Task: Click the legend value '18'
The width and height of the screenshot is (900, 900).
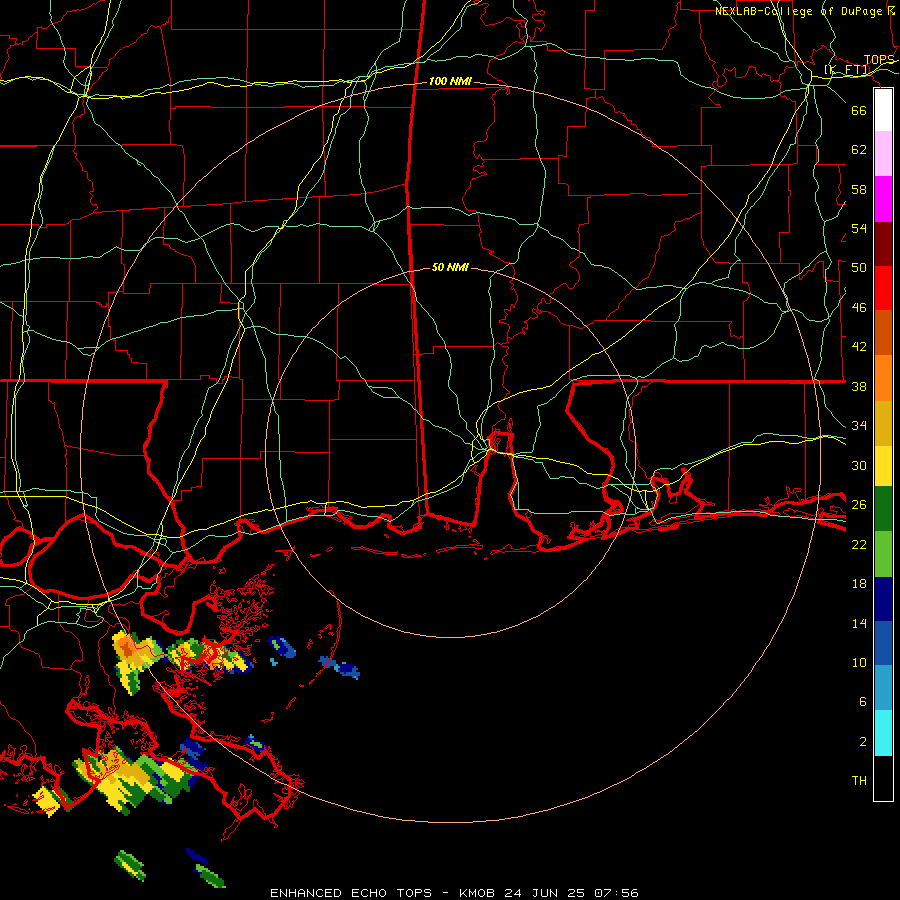Action: (859, 584)
